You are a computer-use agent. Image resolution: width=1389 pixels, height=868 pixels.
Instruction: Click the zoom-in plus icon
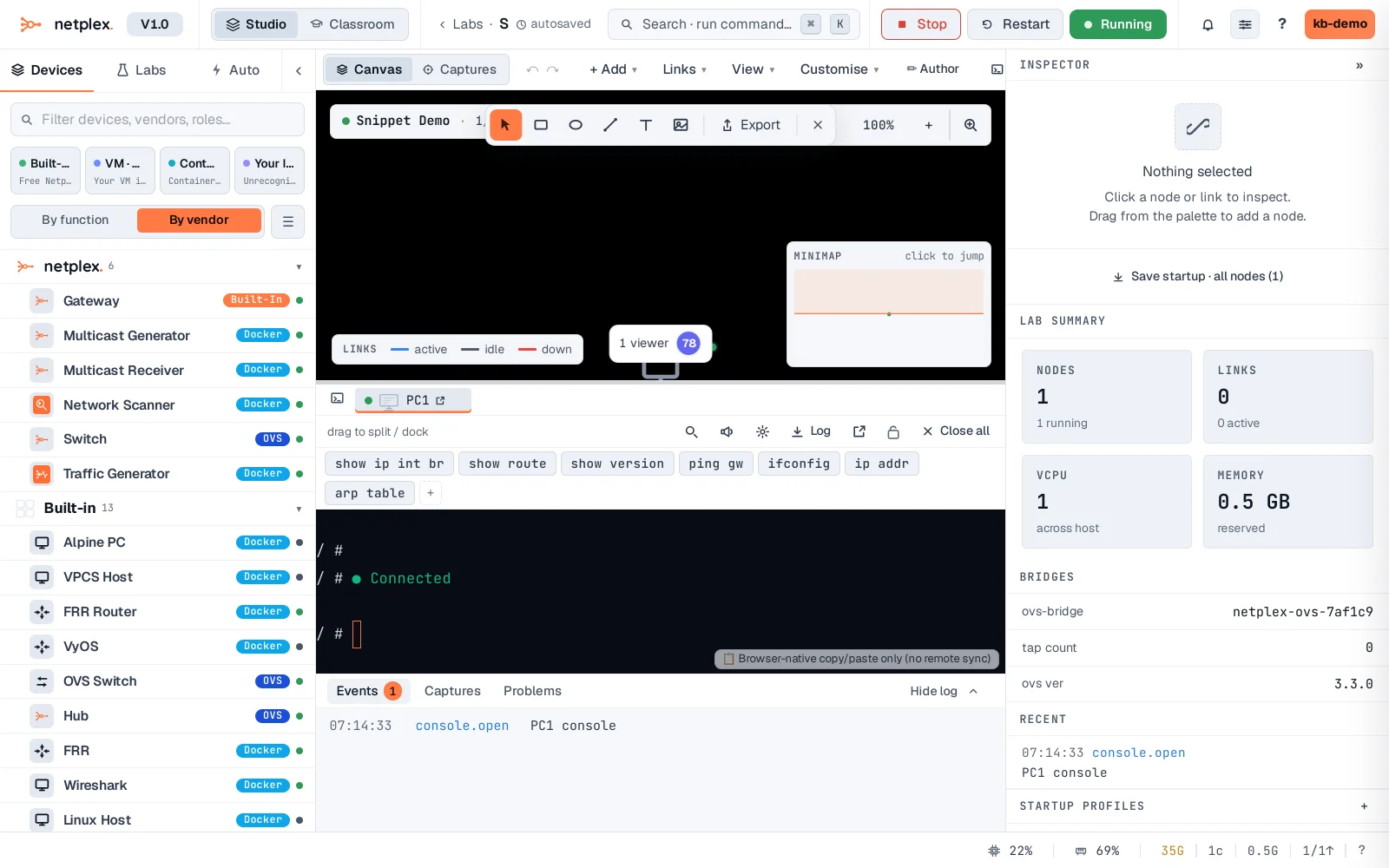[x=929, y=125]
